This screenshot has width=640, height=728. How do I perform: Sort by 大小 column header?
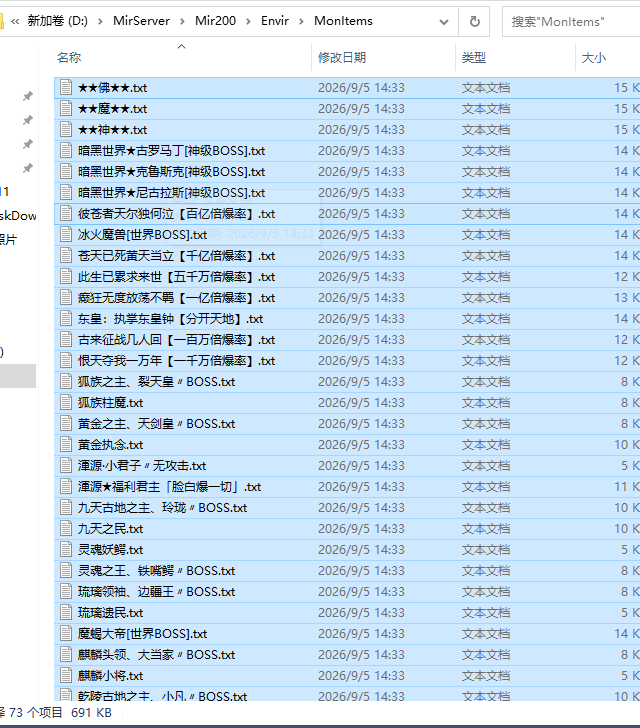click(x=594, y=58)
